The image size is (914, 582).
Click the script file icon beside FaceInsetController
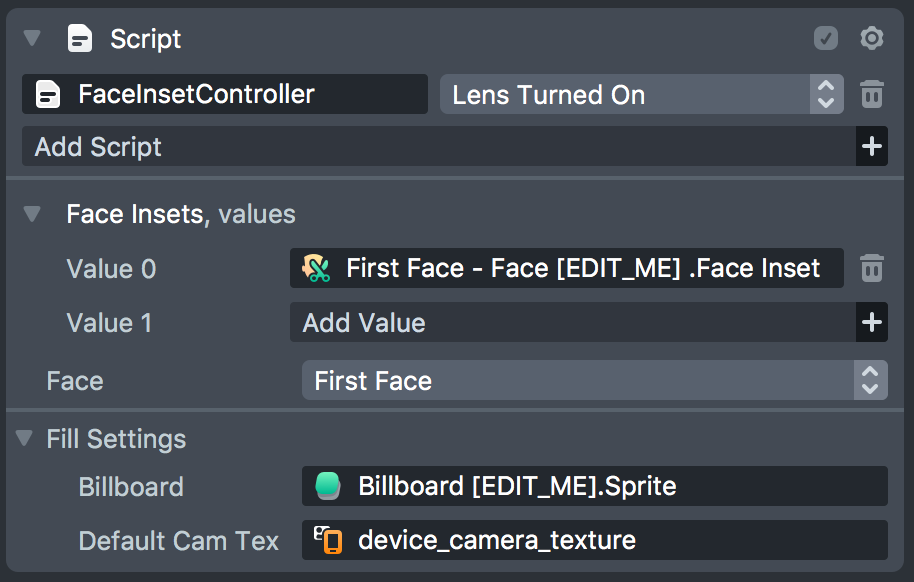[x=48, y=95]
